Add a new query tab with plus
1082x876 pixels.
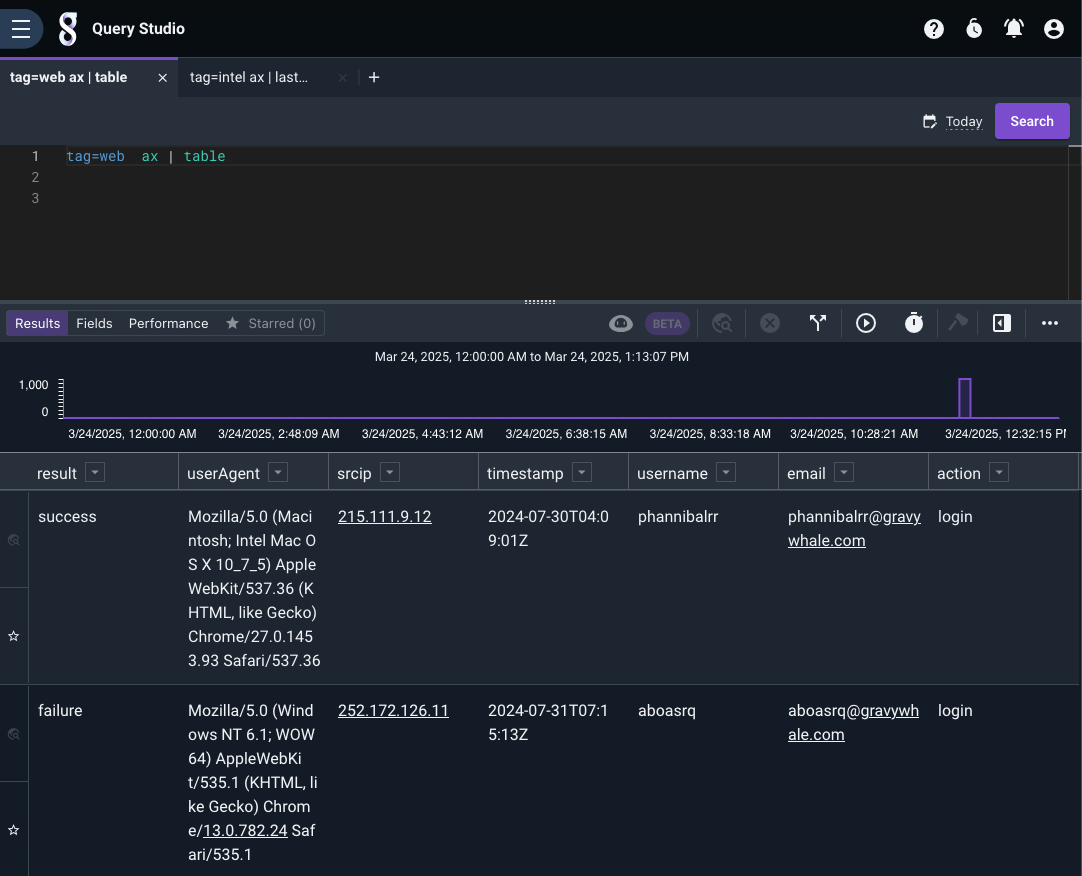pyautogui.click(x=374, y=77)
